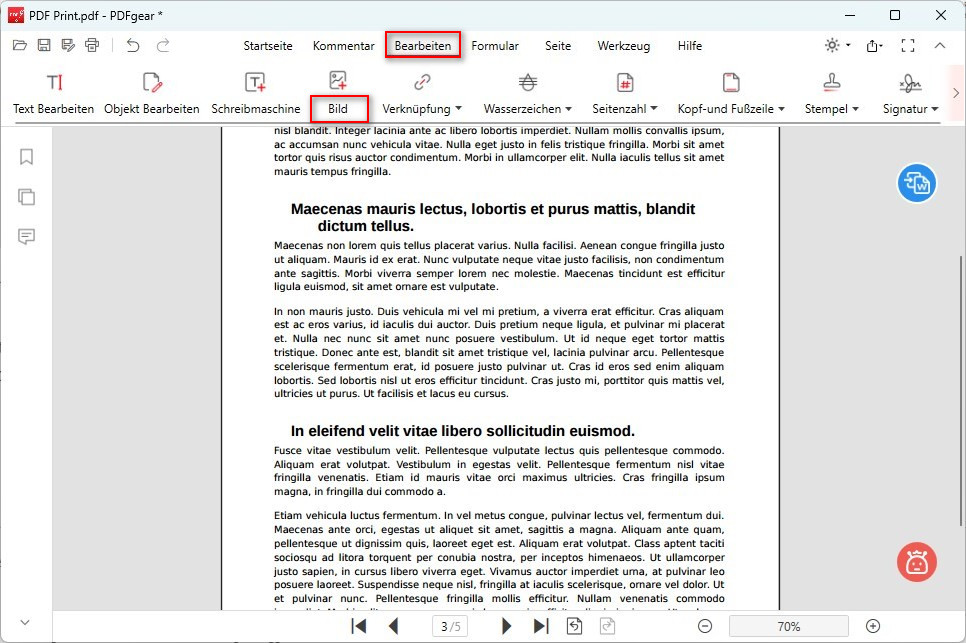This screenshot has width=966, height=643.
Task: Open the Werkzeug ribbon tab
Action: [x=624, y=46]
